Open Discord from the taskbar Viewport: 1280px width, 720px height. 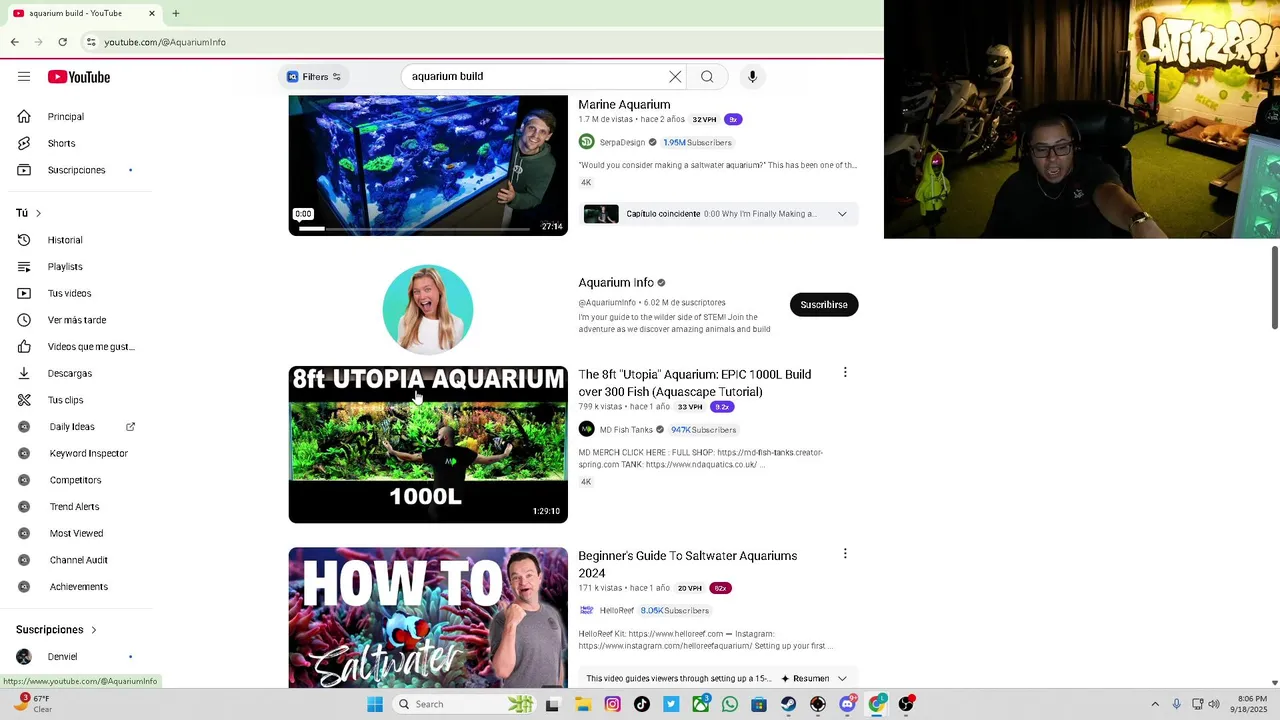pos(847,704)
